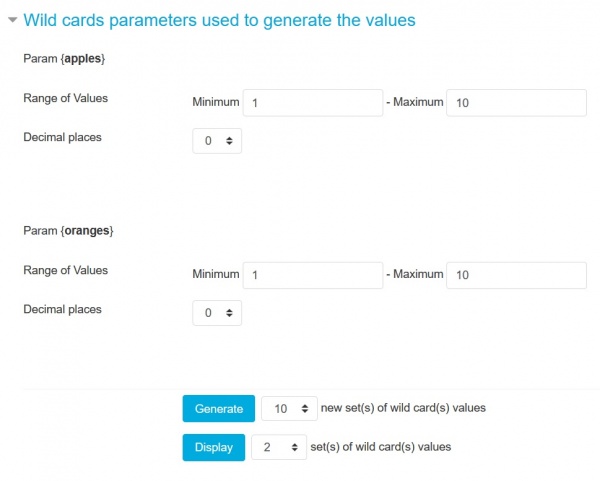This screenshot has height=481, width=600.
Task: Click the wild card values text beside Display
Action: point(382,447)
